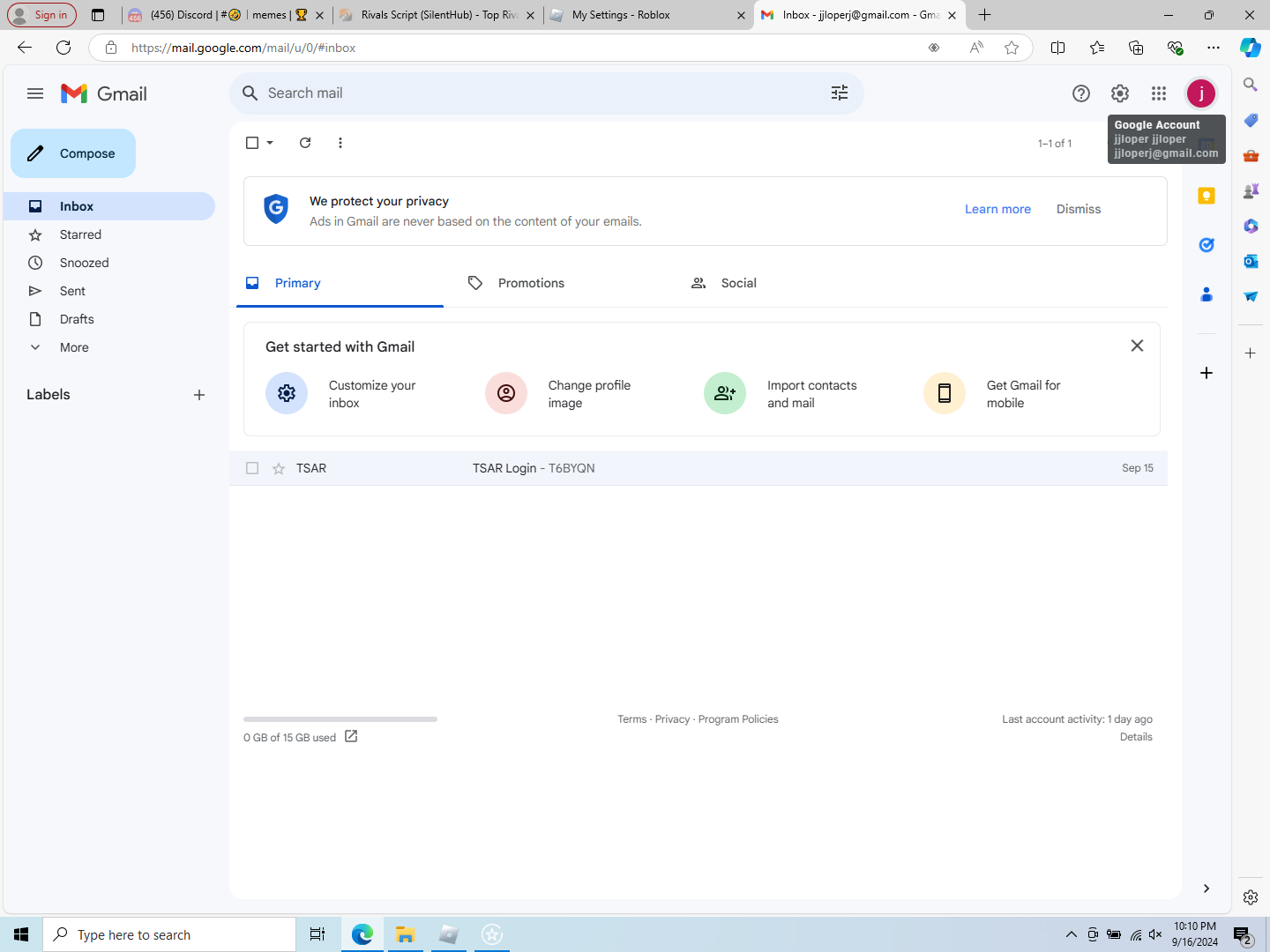Screen dimensions: 1270x952
Task: Click the taskbar search box
Action: (169, 934)
